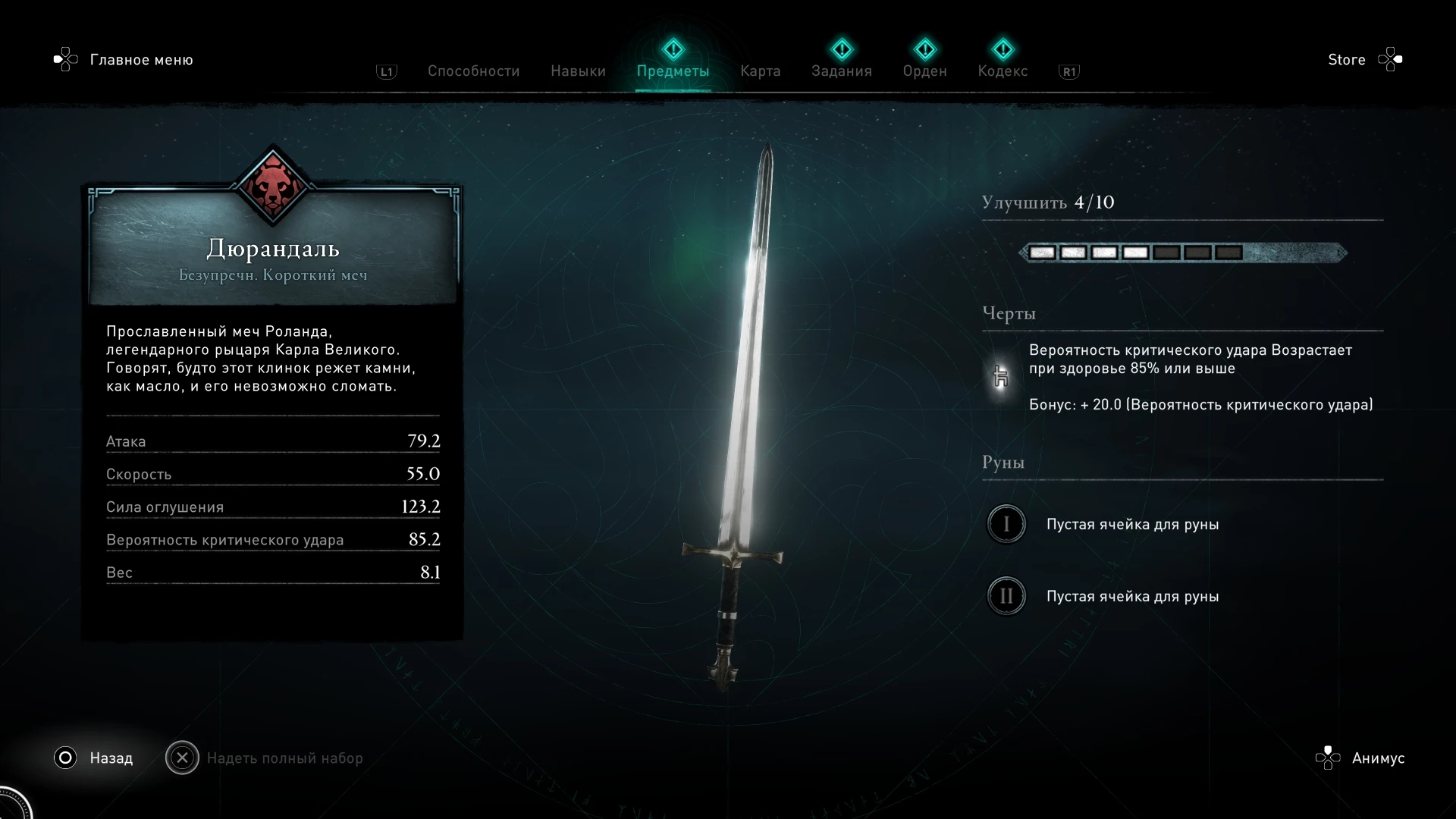The width and height of the screenshot is (1456, 819).
Task: Click the d-pad icon next to Store
Action: [1390, 59]
